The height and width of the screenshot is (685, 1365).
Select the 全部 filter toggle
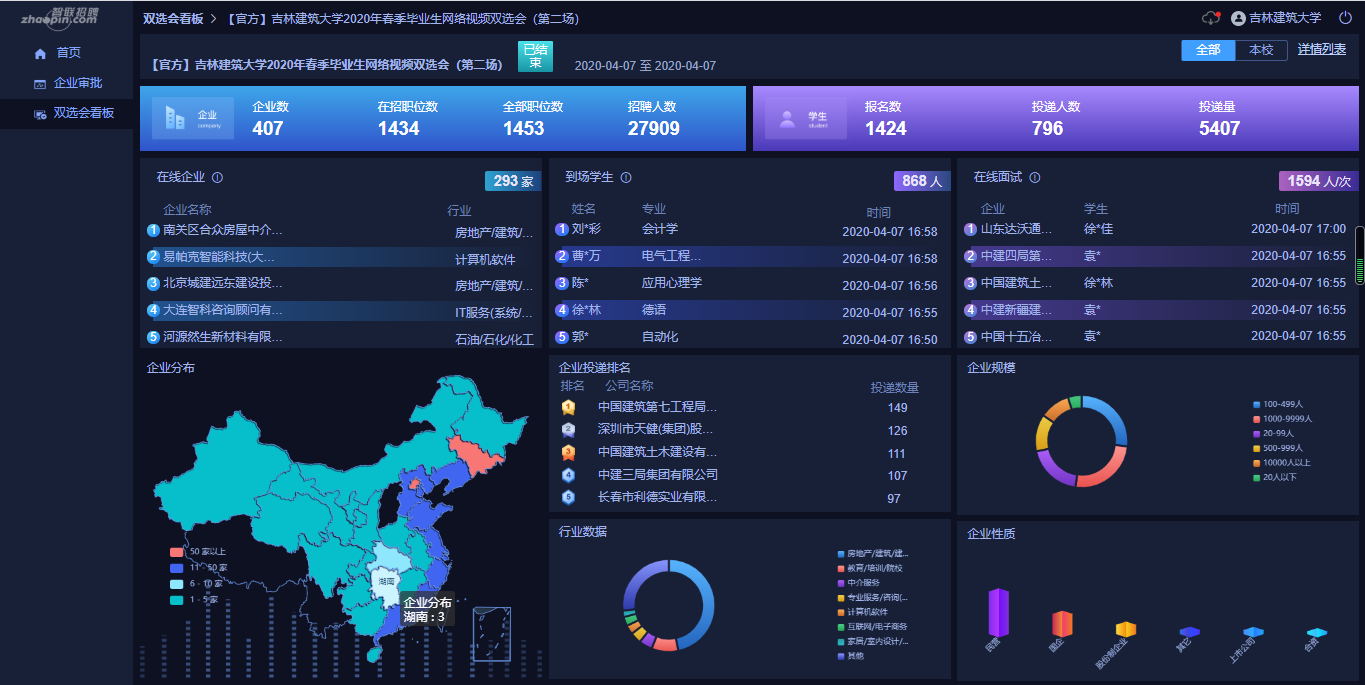coord(1208,50)
